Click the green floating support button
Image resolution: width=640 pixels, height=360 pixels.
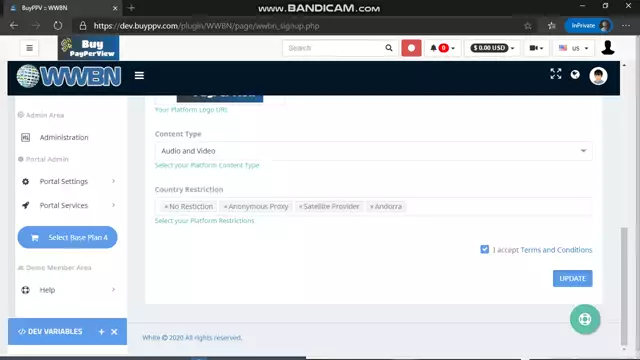pyautogui.click(x=585, y=319)
